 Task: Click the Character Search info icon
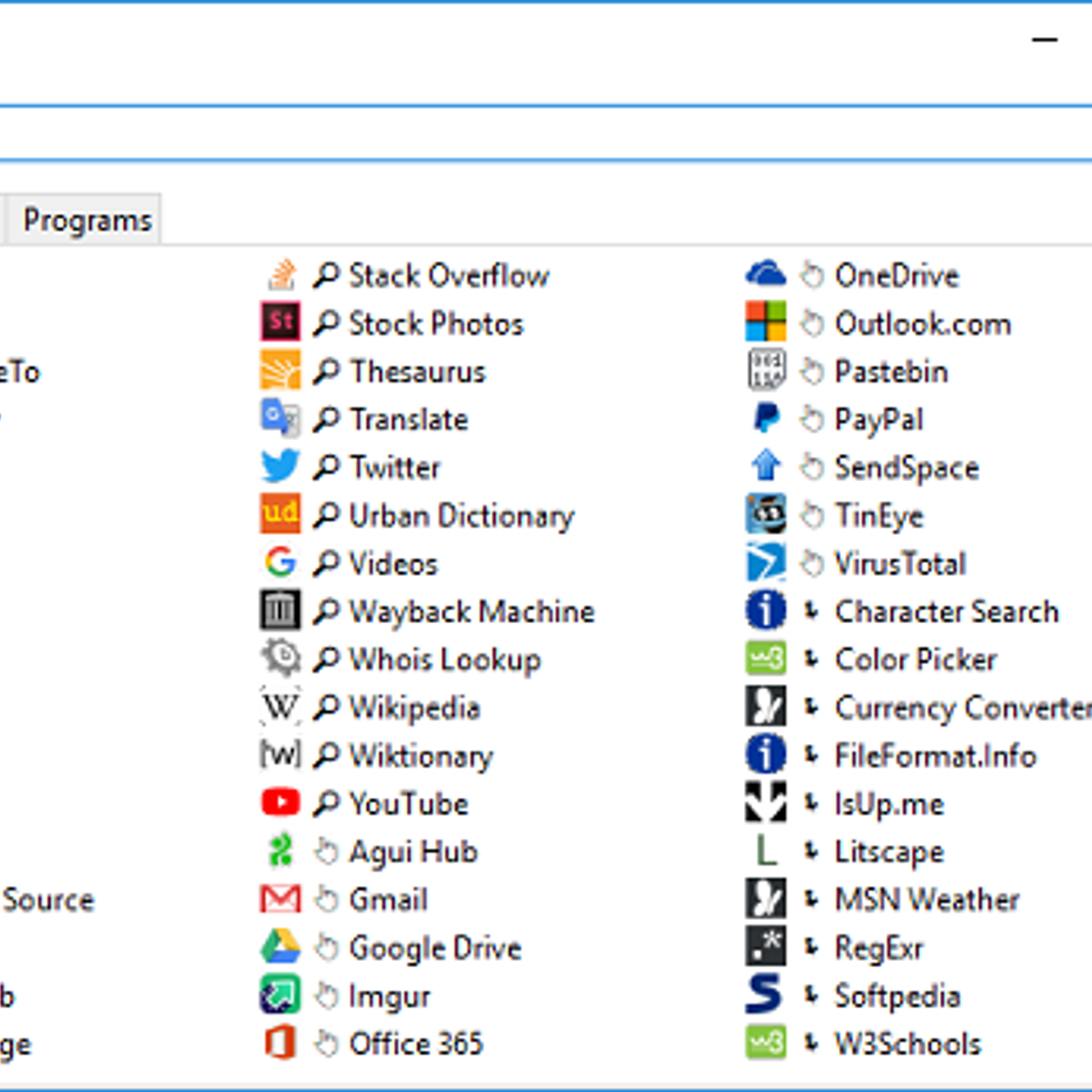point(766,610)
